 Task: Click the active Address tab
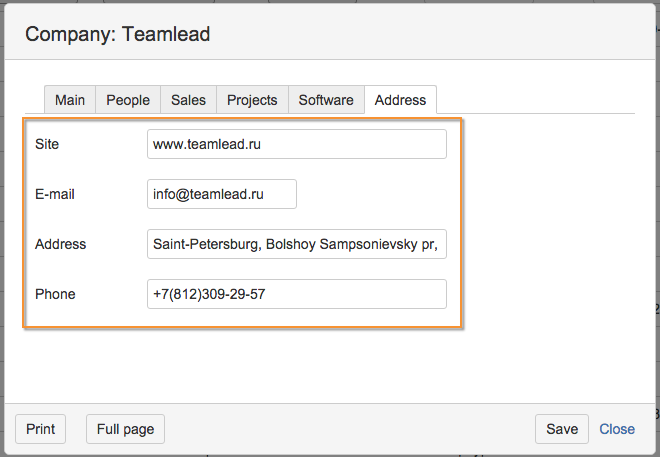click(400, 100)
